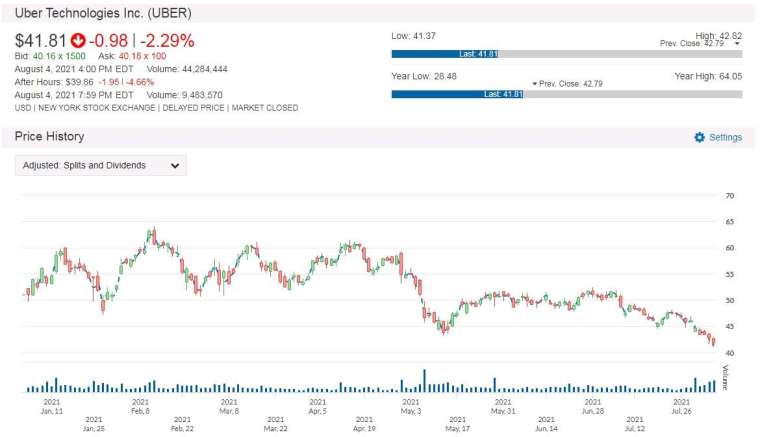The image size is (760, 437).
Task: Click the tallest volume bar after May 3
Action: [x=425, y=381]
